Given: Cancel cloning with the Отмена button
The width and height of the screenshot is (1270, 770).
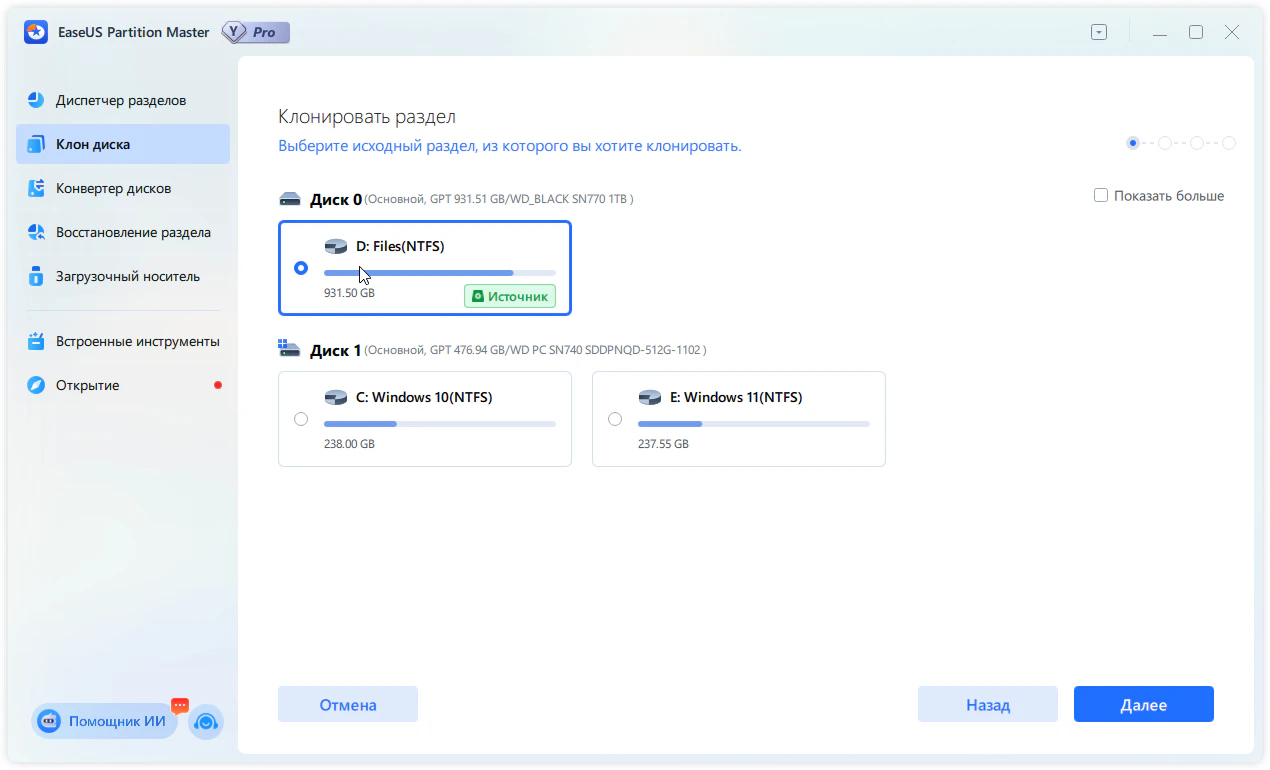Looking at the screenshot, I should (x=347, y=705).
